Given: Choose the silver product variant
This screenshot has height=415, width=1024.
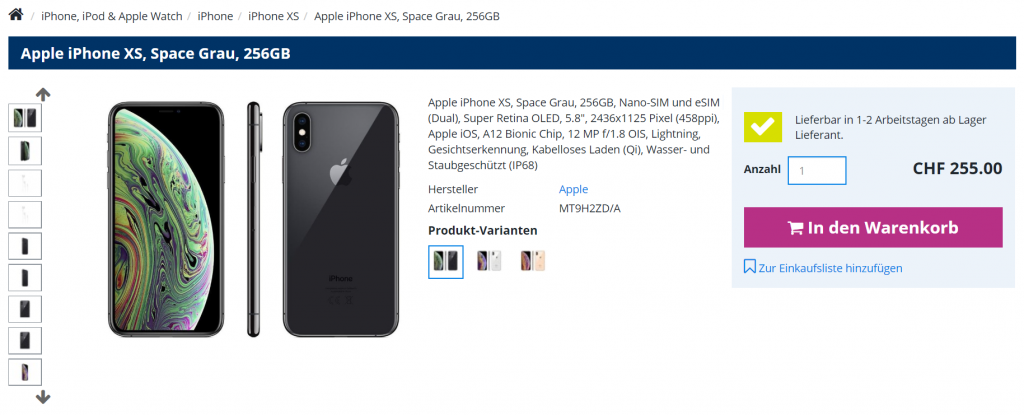Looking at the screenshot, I should [x=489, y=261].
